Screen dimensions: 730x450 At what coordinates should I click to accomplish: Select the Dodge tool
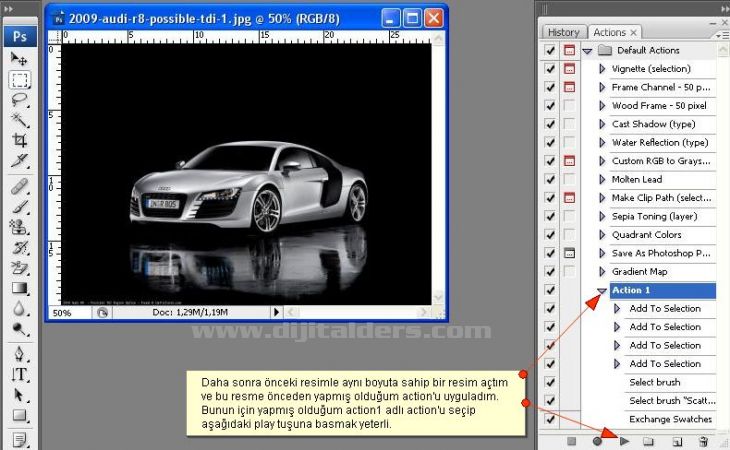coord(19,329)
